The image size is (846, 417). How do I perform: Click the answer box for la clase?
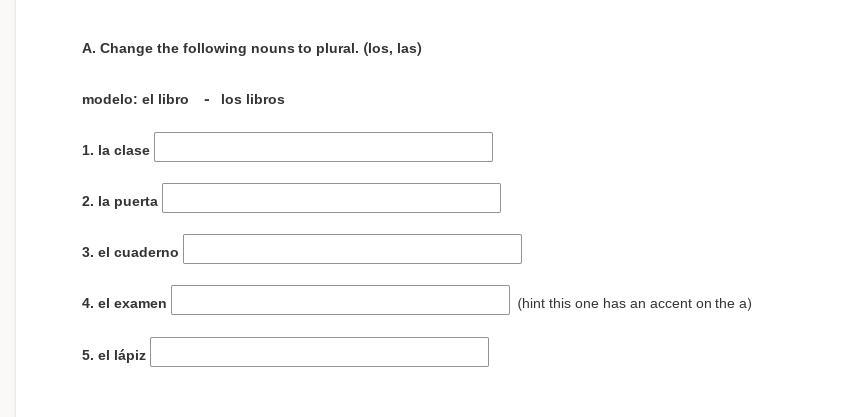323,147
